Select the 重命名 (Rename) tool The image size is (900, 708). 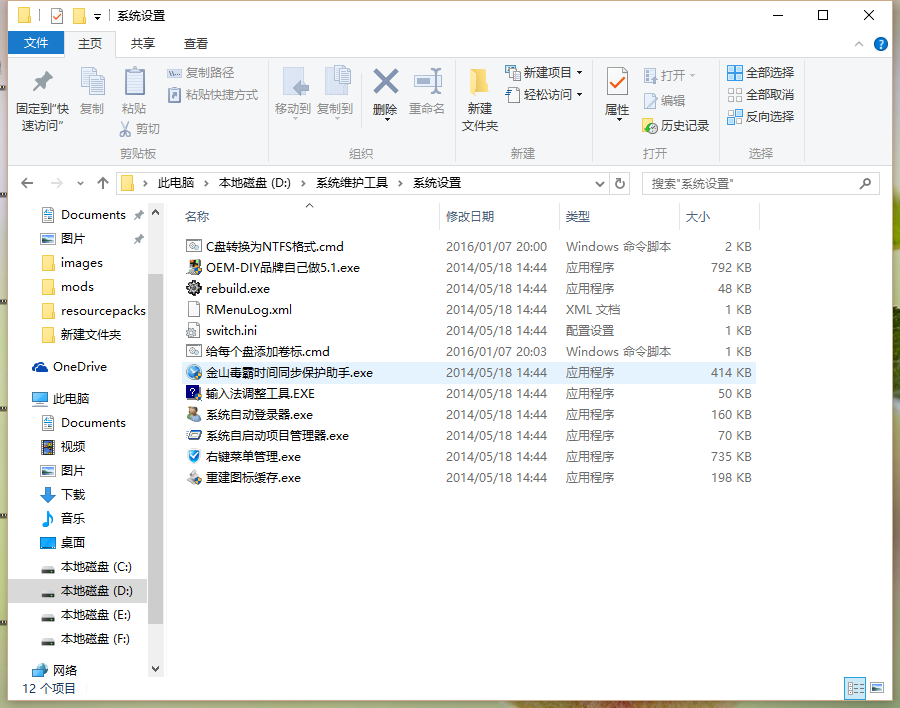pos(429,90)
